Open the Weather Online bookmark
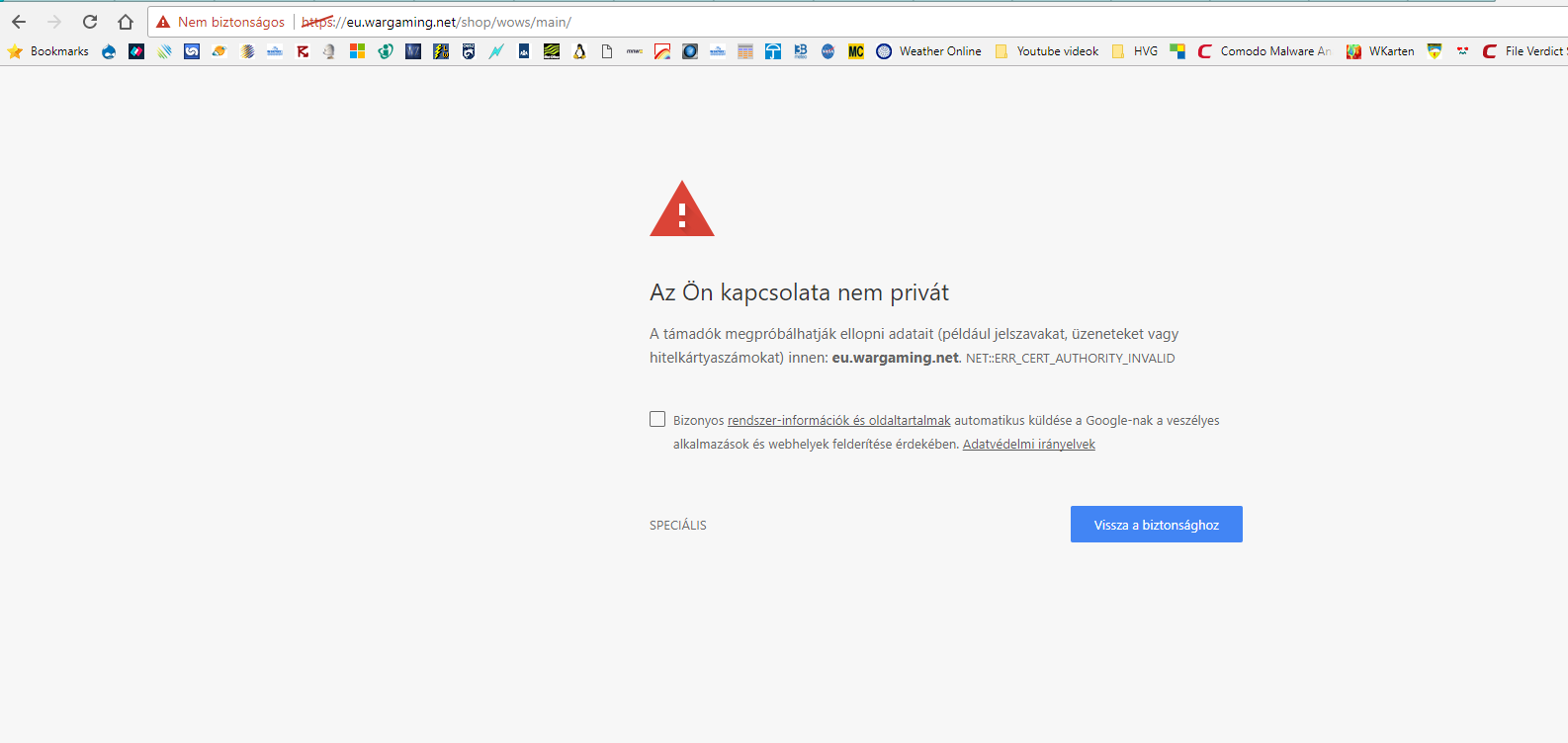Image resolution: width=1568 pixels, height=743 pixels. click(929, 51)
